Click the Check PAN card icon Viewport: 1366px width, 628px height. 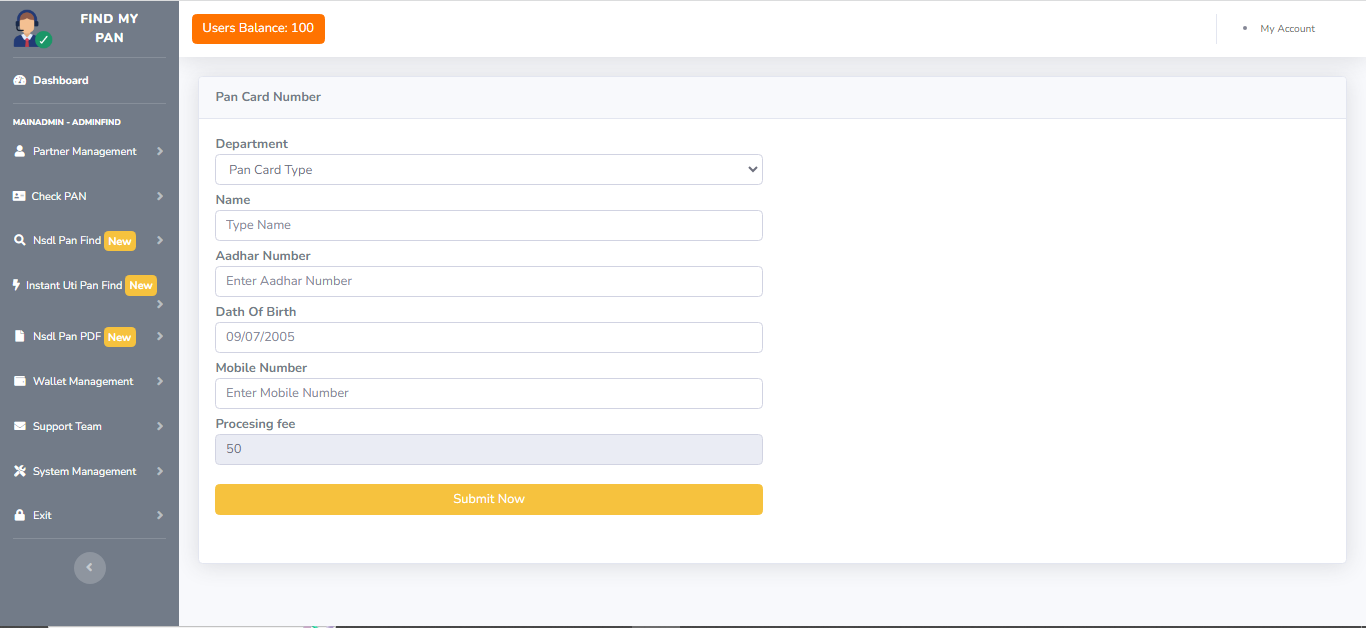pos(19,196)
